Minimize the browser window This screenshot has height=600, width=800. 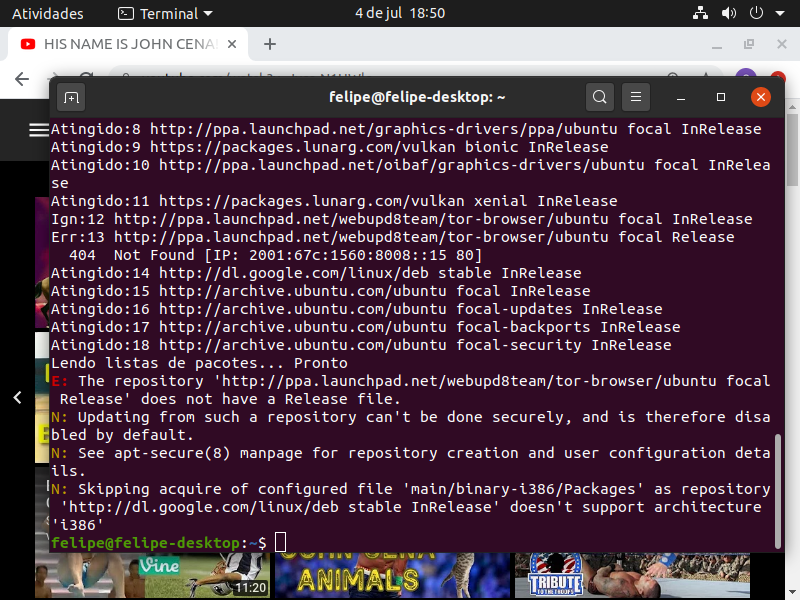point(717,45)
